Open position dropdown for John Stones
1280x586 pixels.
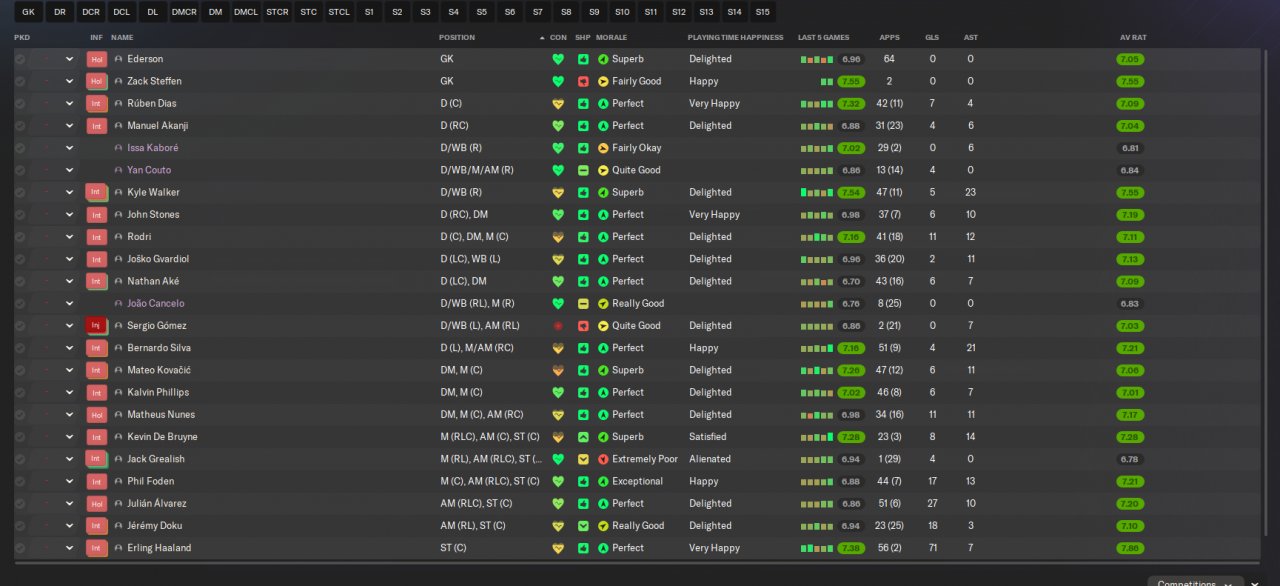(70, 214)
